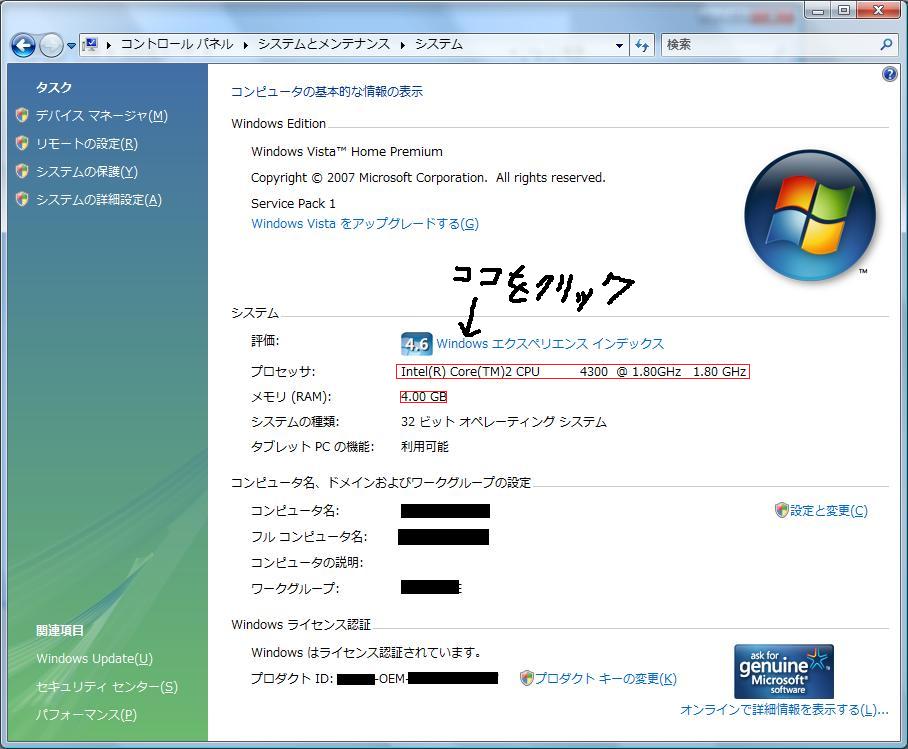Click the Back navigation arrow button

pos(24,45)
